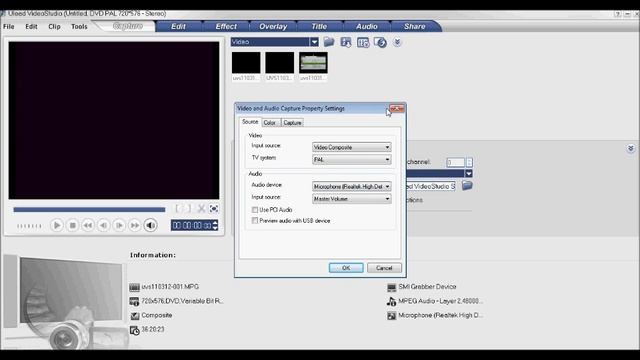Select the Capture tab in dialog
Screen dimensions: 640x360
(x=292, y=122)
